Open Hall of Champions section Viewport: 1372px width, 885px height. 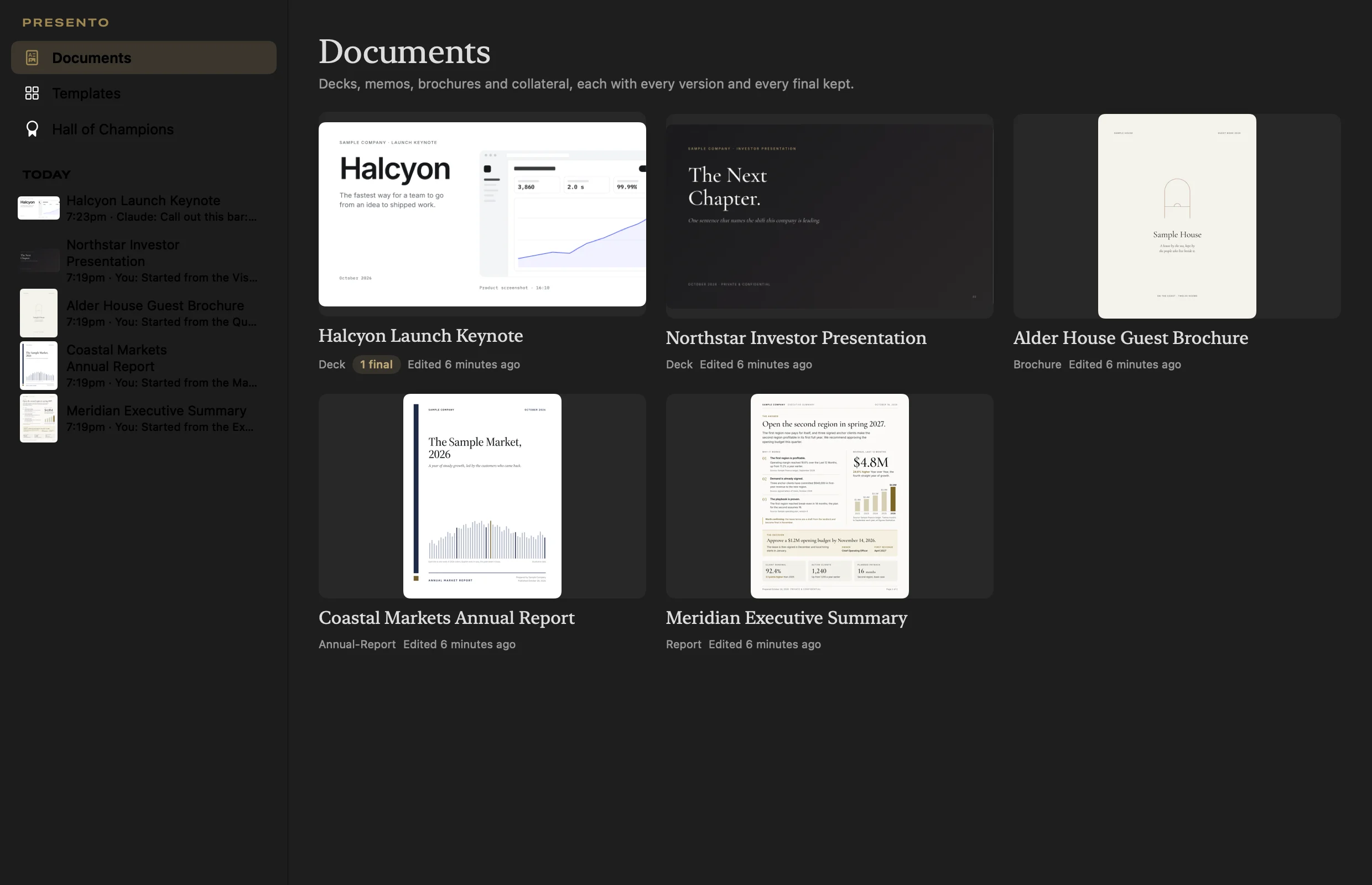click(144, 129)
